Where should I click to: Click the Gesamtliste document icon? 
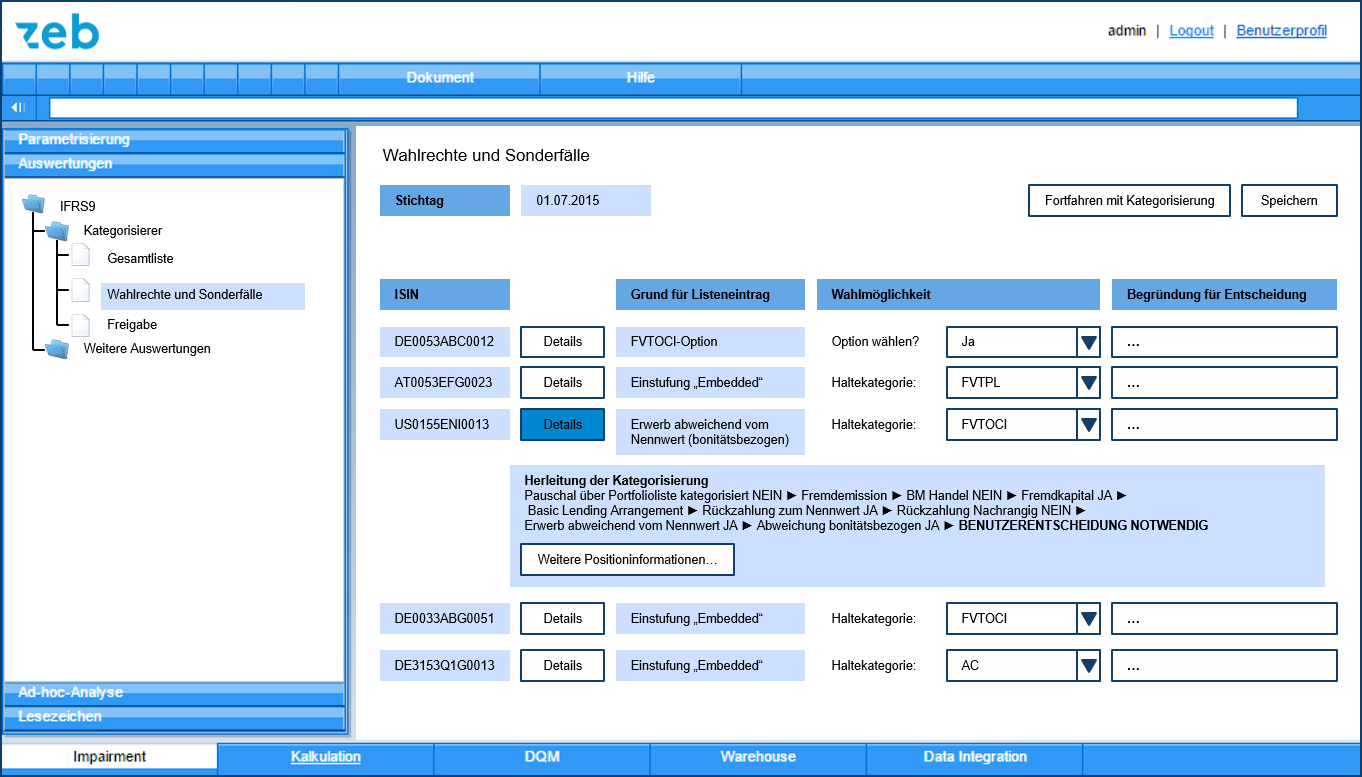click(x=80, y=257)
